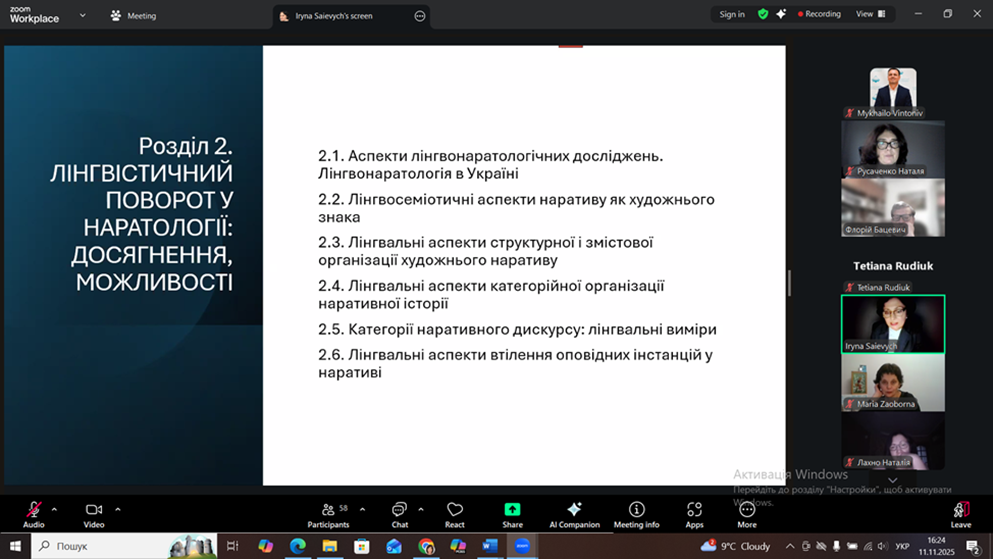Open the View layout menu
Screen dimensions: 993x559
(870, 15)
